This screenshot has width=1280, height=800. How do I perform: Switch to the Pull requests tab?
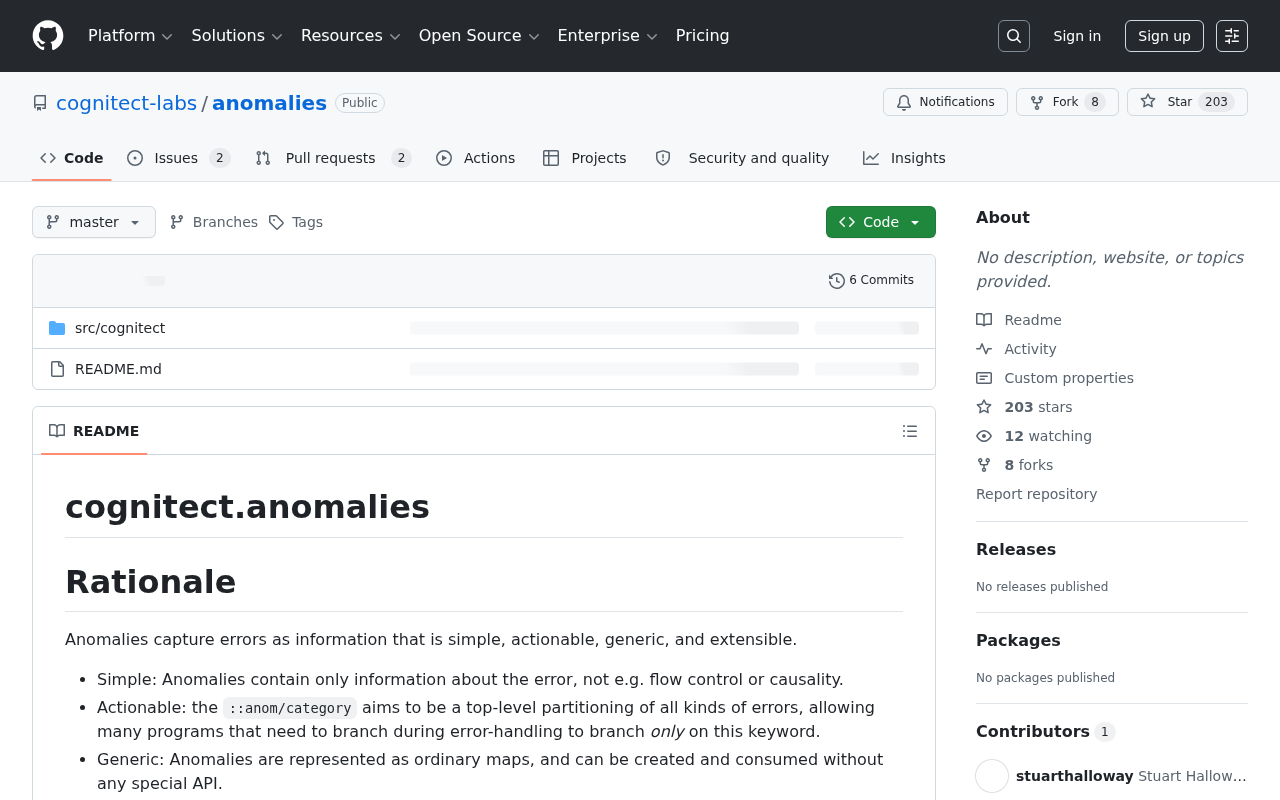pyautogui.click(x=333, y=158)
